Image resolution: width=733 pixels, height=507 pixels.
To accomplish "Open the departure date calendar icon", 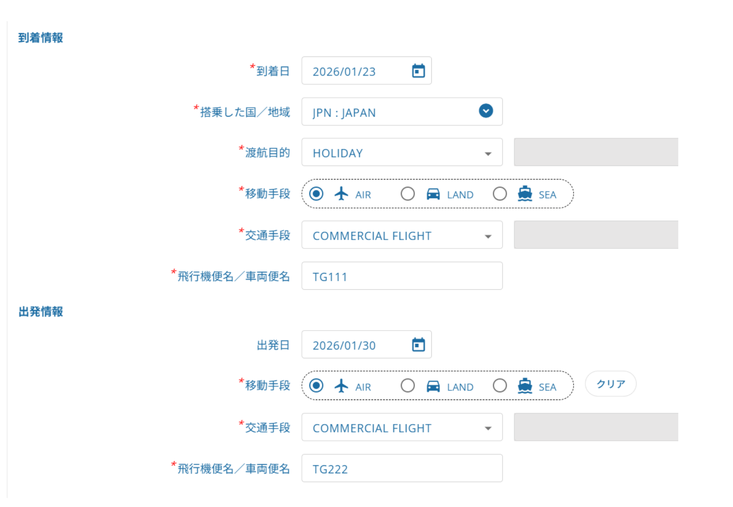I will coord(418,345).
